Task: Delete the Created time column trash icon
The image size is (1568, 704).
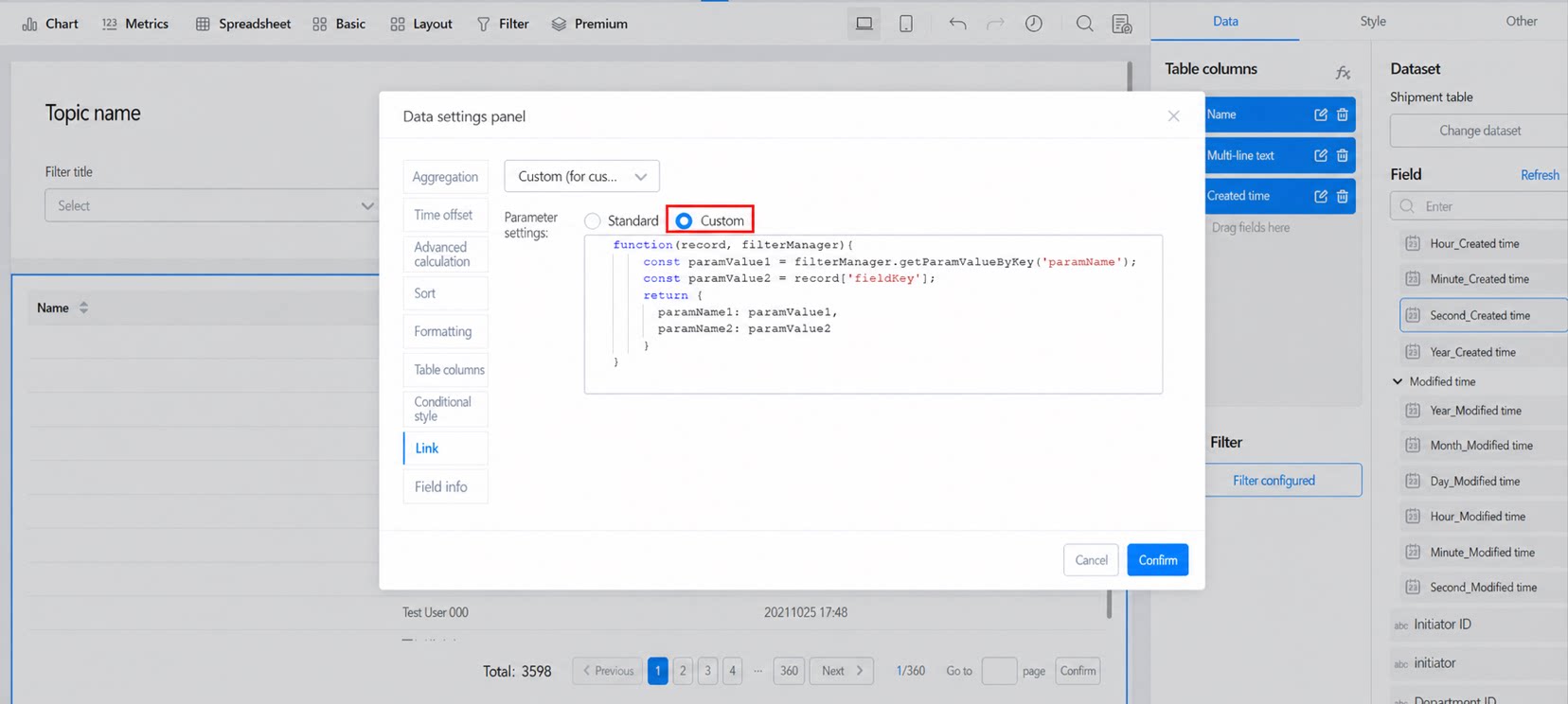Action: tap(1343, 196)
